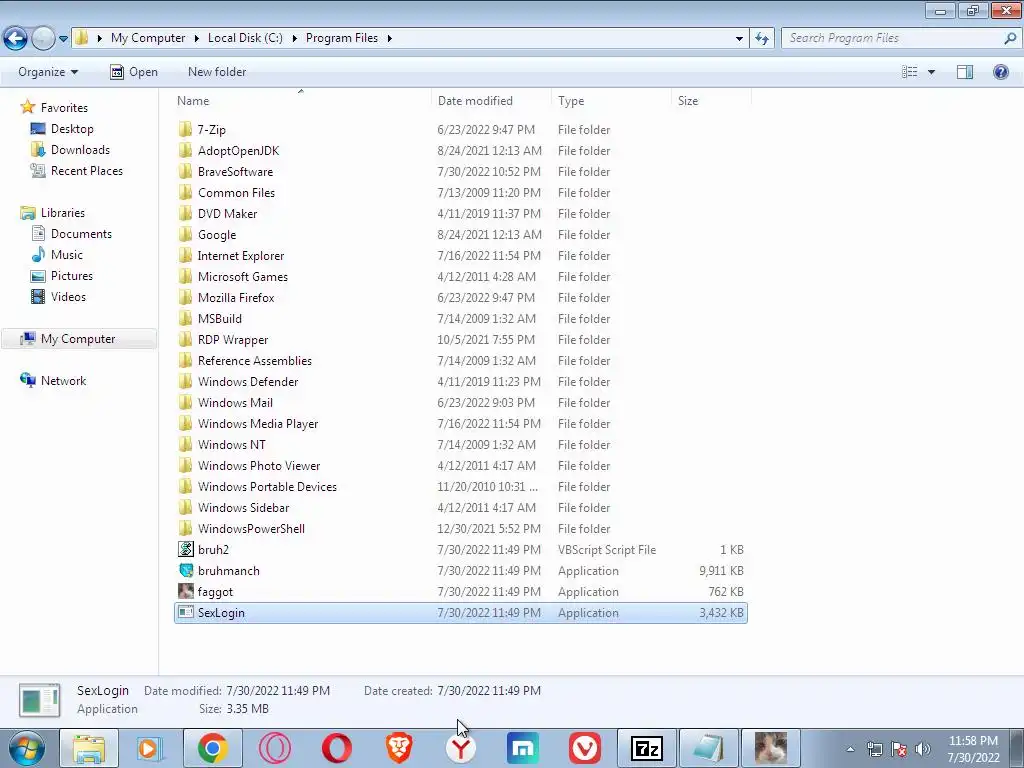Click the search magnifier icon
1024x768 pixels.
[x=1010, y=38]
